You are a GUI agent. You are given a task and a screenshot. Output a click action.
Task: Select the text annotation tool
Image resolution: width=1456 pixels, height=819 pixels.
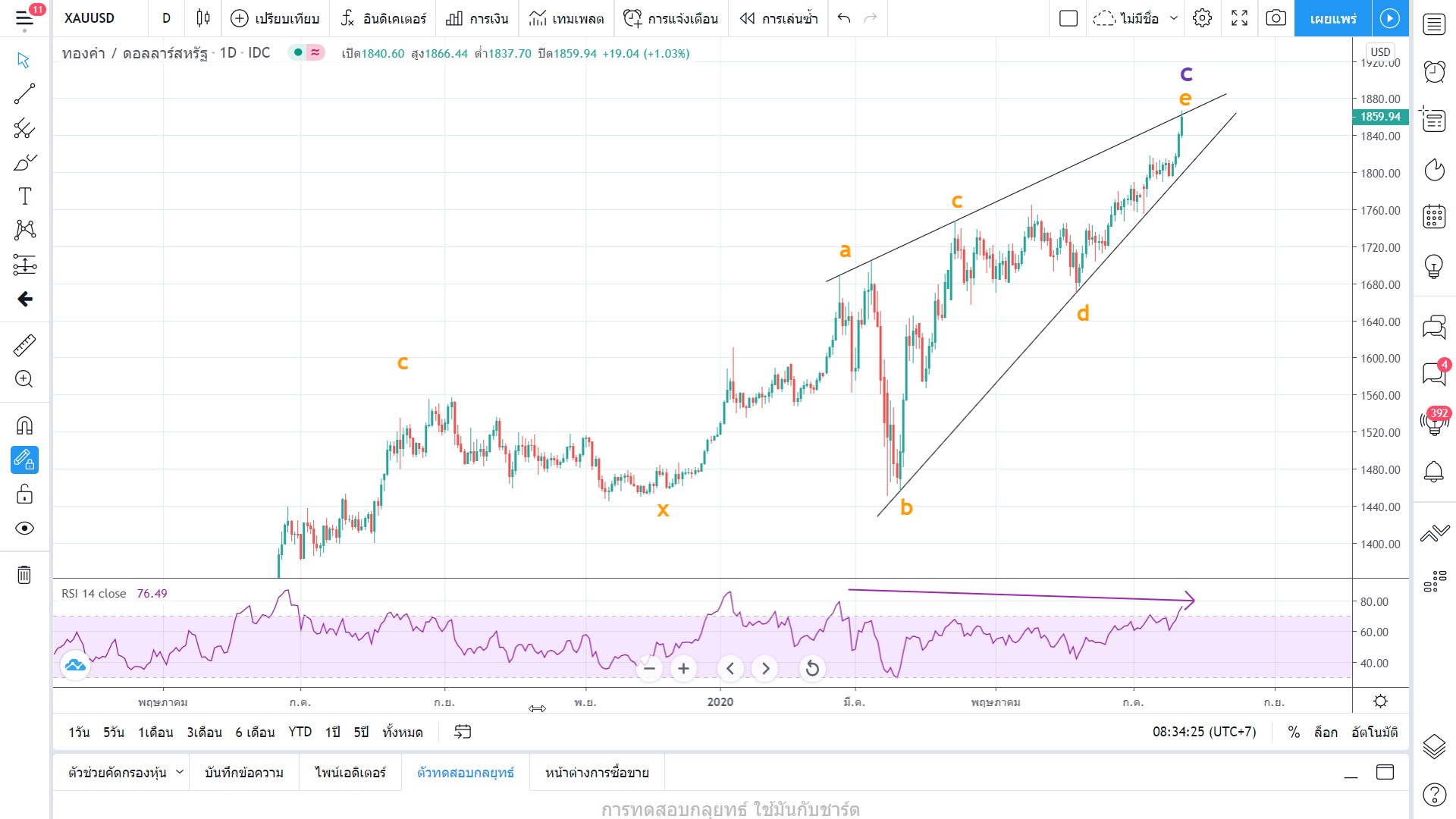point(24,196)
